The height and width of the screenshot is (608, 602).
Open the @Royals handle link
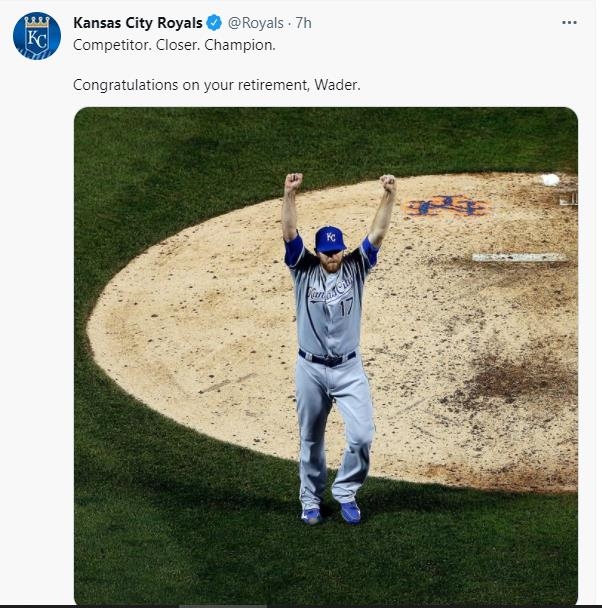tap(257, 23)
